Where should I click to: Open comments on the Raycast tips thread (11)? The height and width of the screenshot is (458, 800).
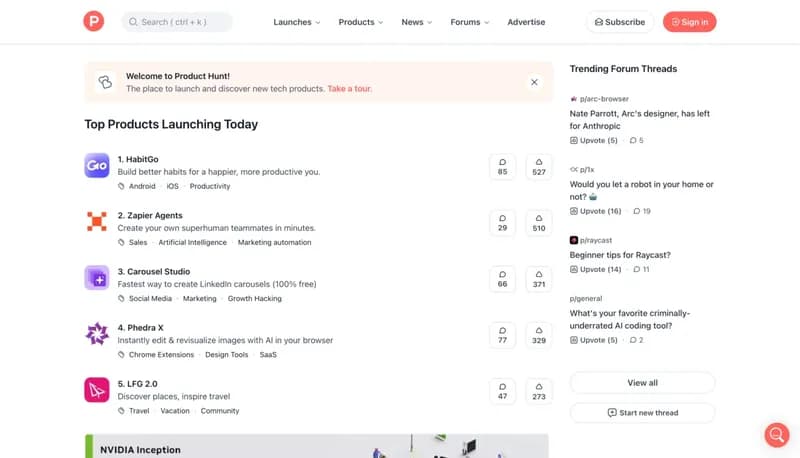point(641,269)
